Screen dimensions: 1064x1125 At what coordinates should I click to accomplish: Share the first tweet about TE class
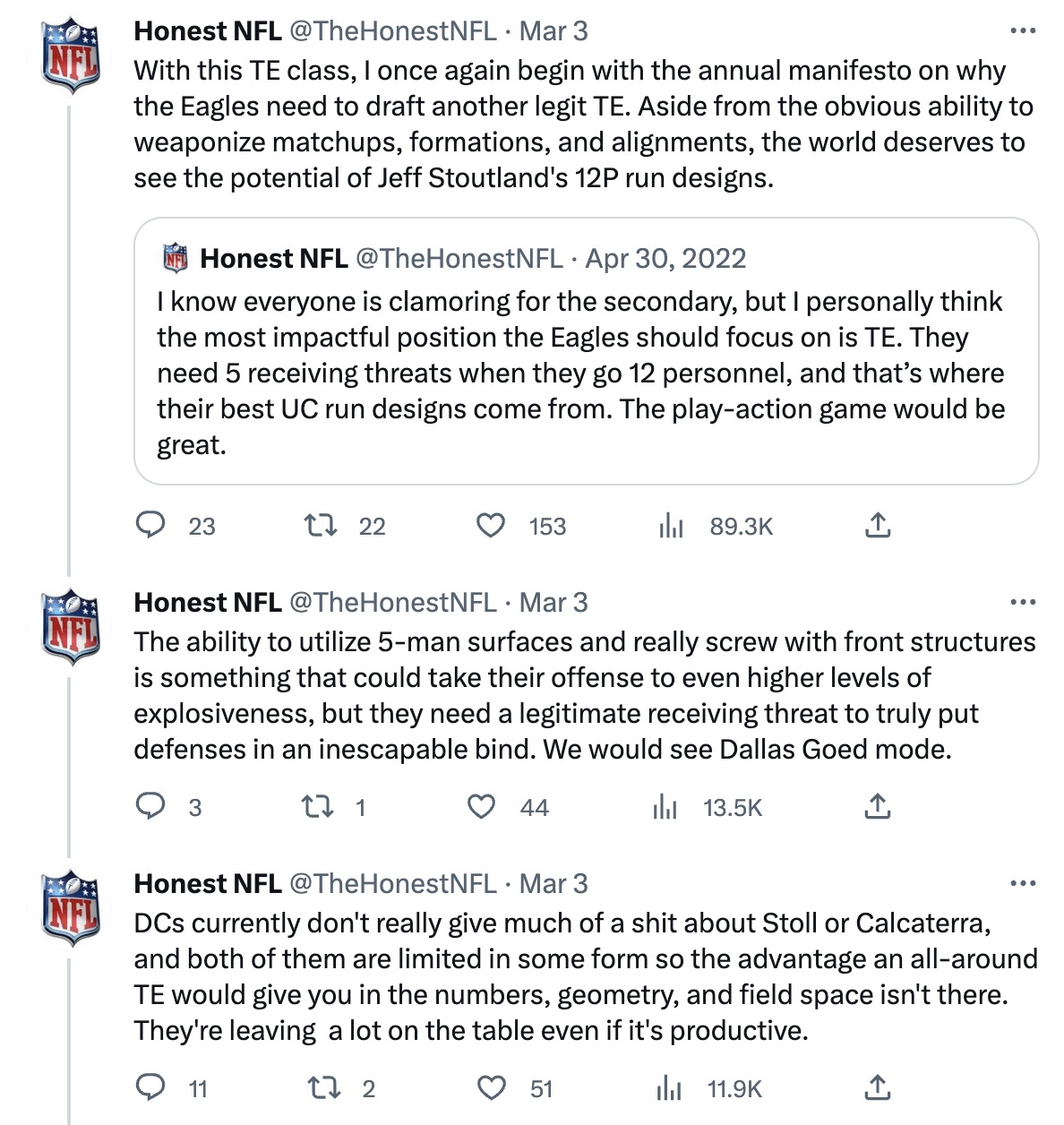(878, 525)
